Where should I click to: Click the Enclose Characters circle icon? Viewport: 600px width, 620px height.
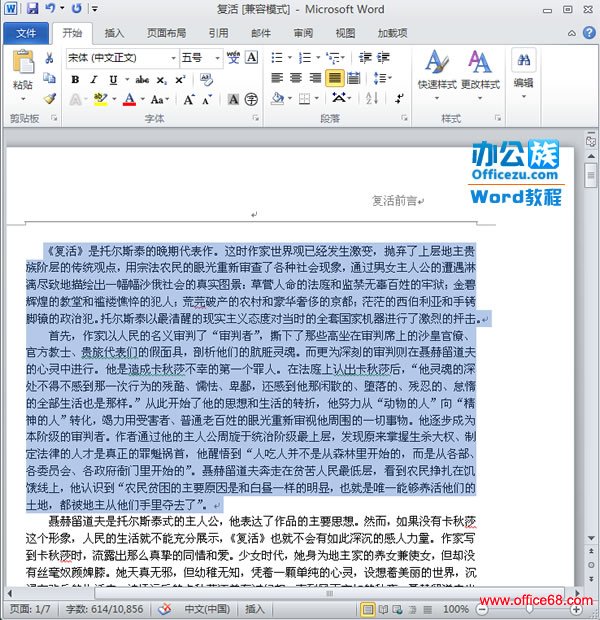tap(251, 99)
